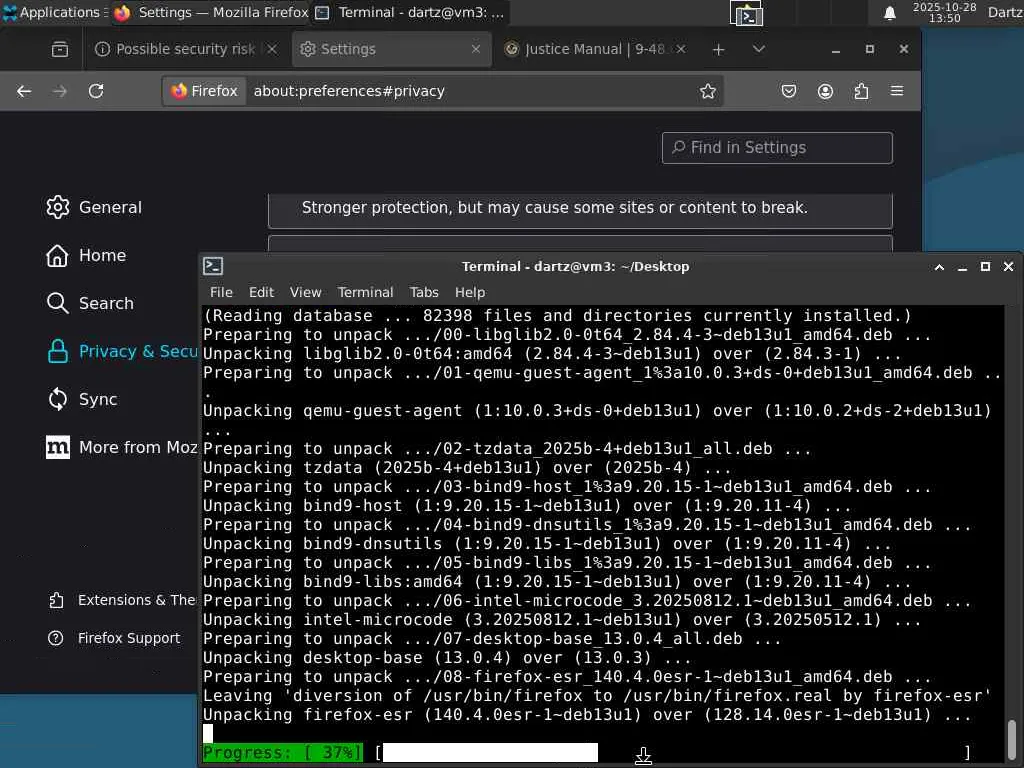1024x768 pixels.
Task: Click the Dartz user label in top panel
Action: click(x=1004, y=12)
